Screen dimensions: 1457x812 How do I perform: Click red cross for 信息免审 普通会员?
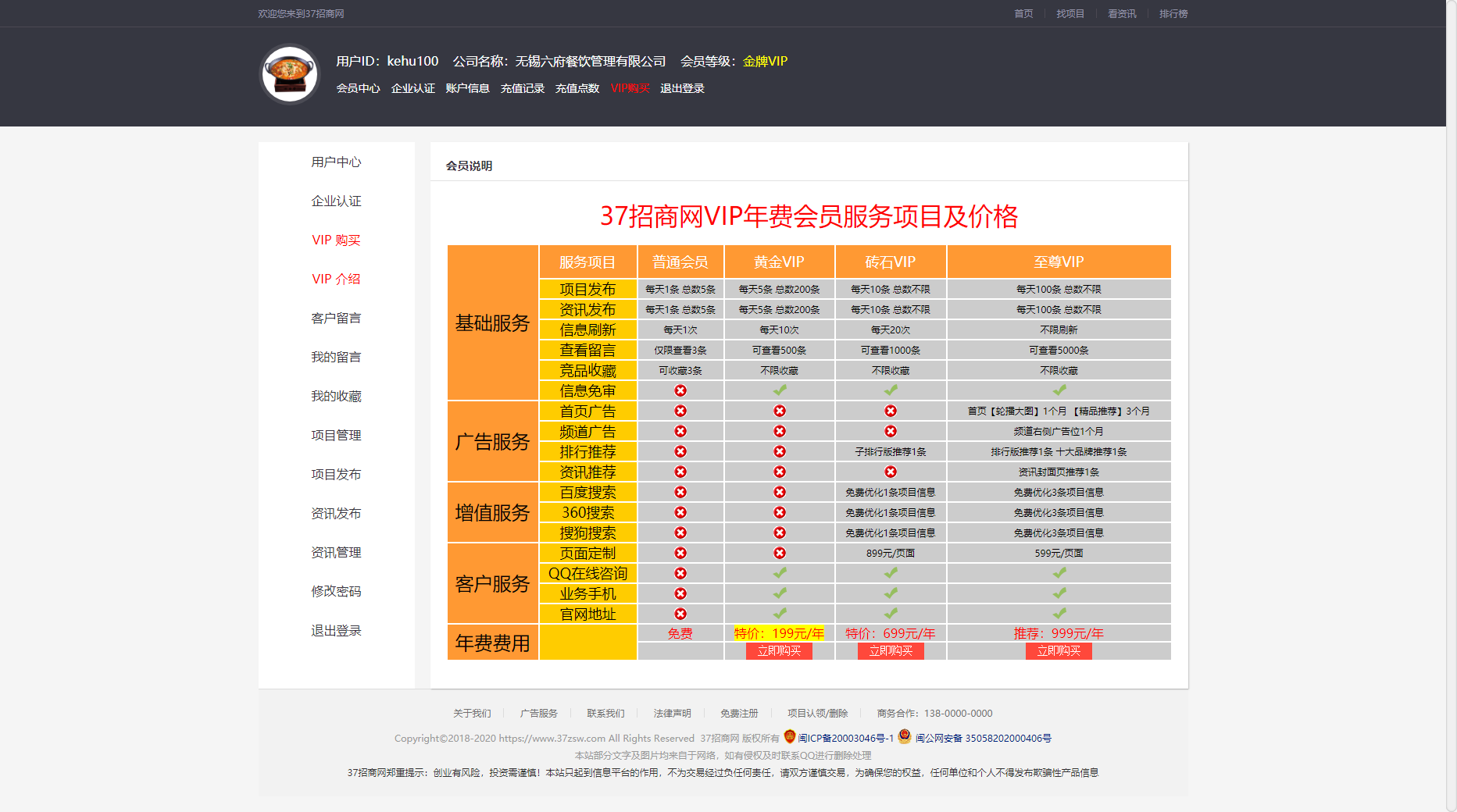[x=680, y=390]
